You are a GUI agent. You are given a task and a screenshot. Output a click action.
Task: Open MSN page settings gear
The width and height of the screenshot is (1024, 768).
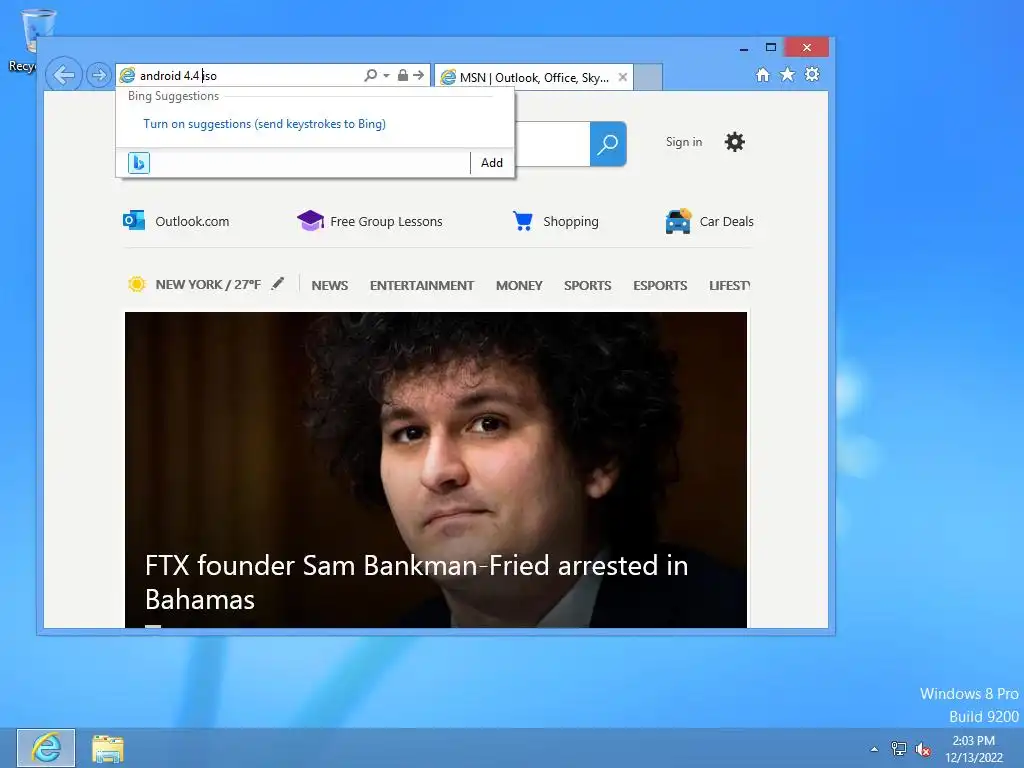(735, 142)
